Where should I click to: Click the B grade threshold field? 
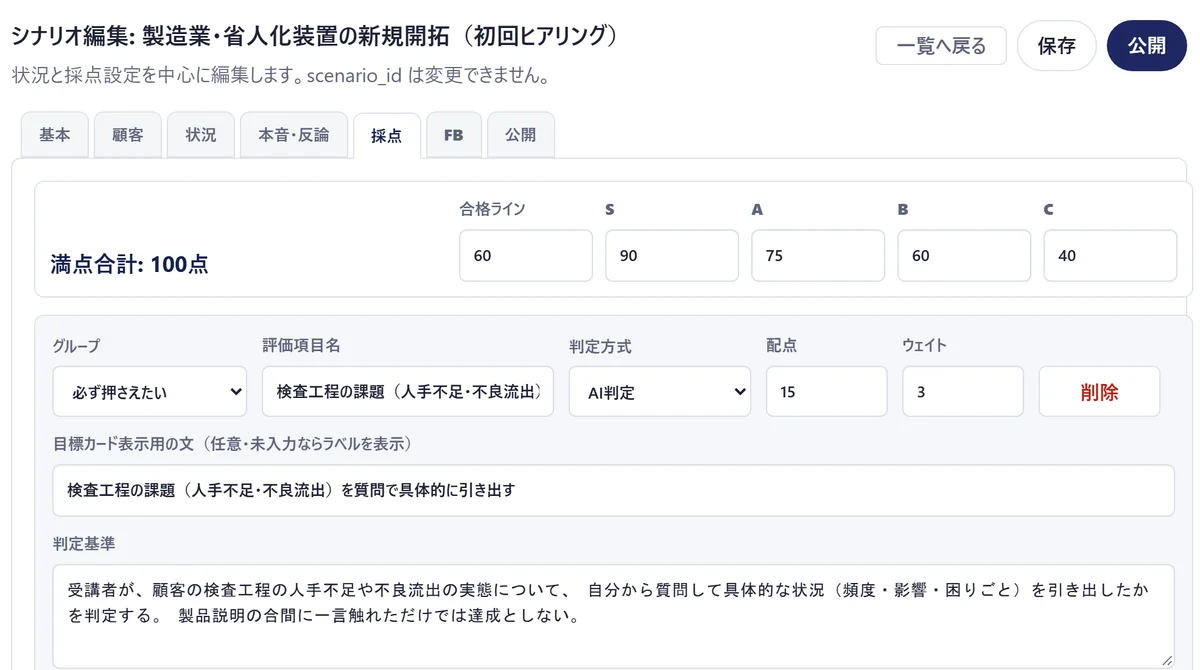(x=964, y=256)
